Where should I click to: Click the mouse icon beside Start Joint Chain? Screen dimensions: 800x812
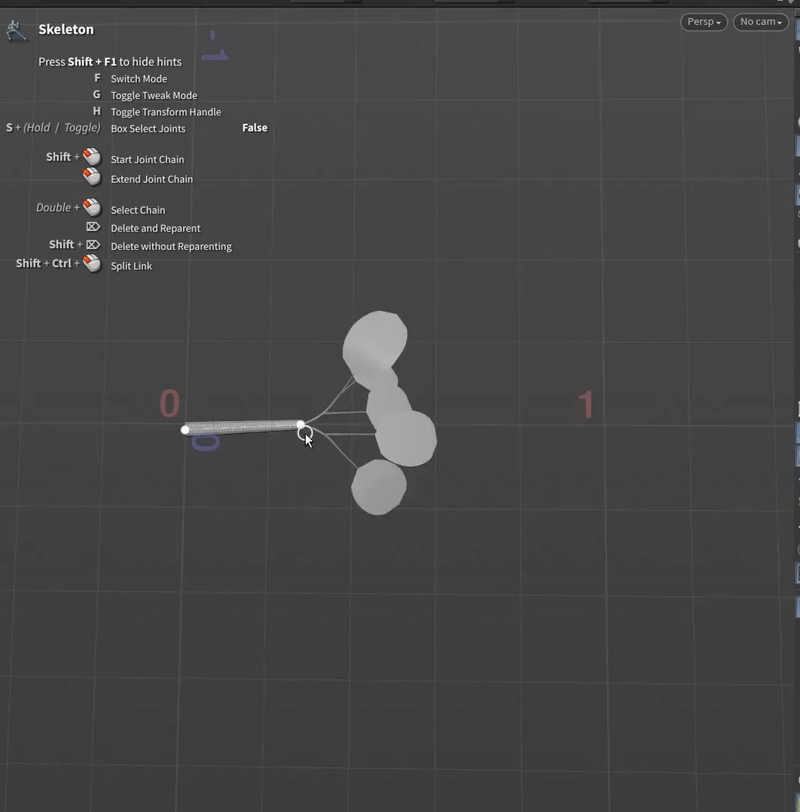point(89,157)
